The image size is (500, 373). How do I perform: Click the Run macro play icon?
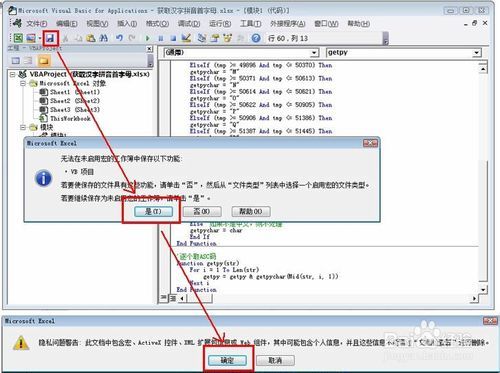pos(148,38)
